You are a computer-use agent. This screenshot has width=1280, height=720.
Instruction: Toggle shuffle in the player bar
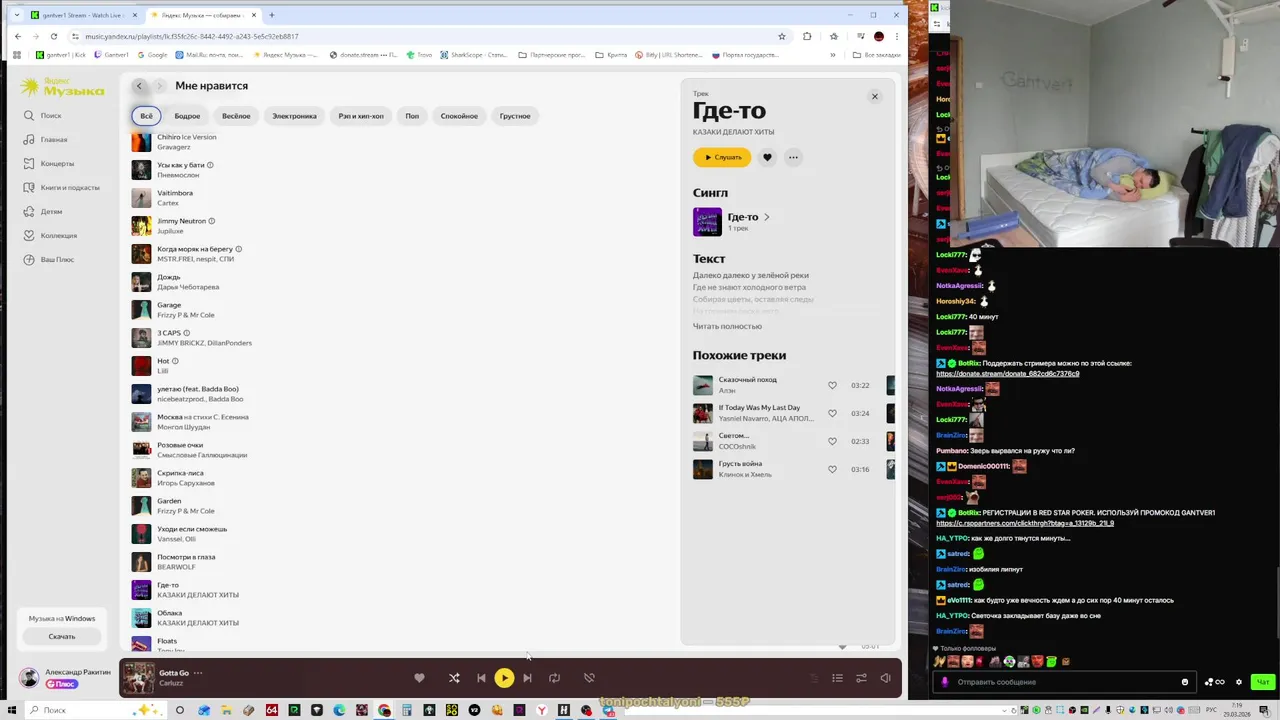[x=454, y=678]
